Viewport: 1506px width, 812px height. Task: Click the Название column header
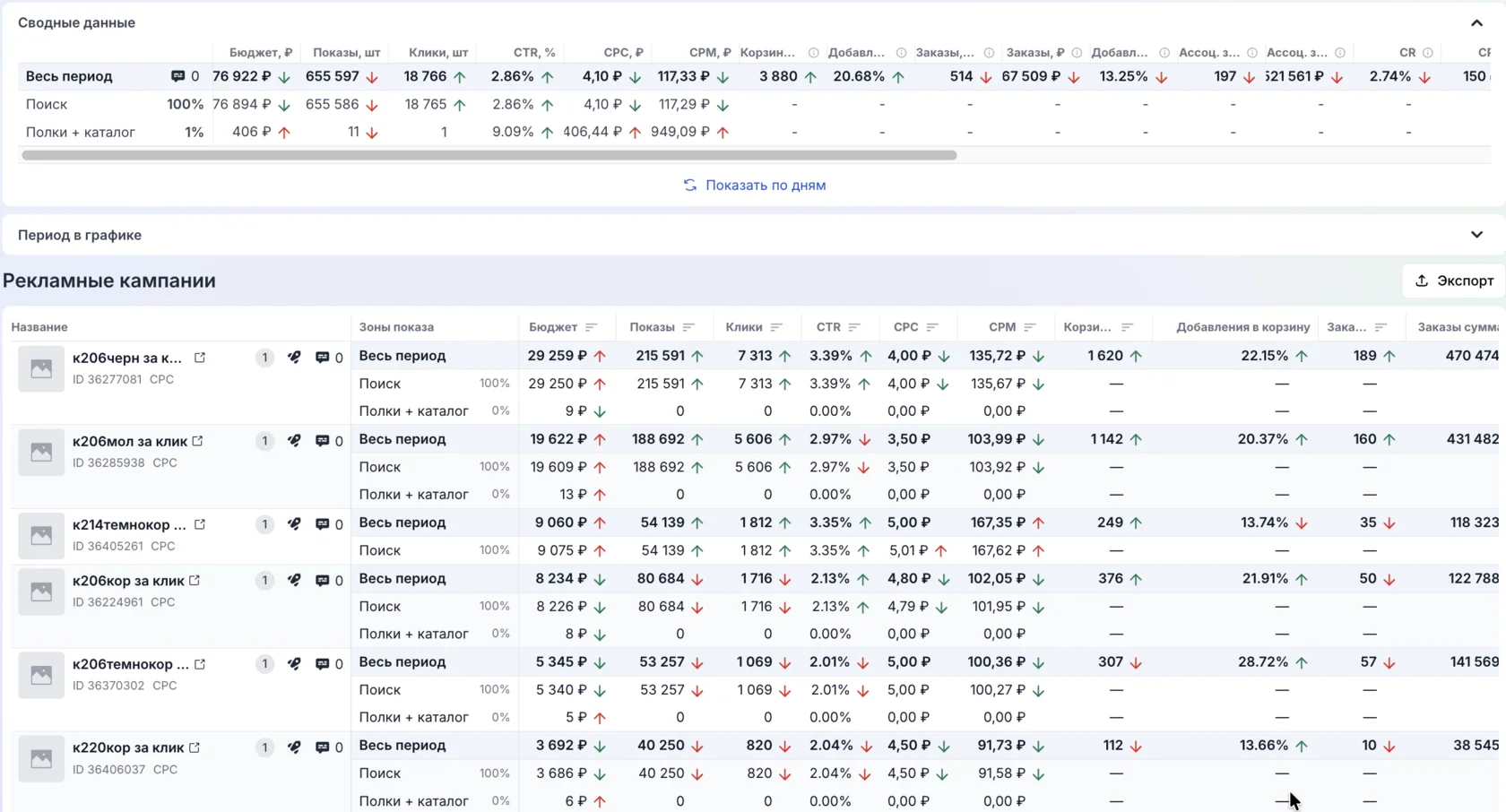coord(39,327)
